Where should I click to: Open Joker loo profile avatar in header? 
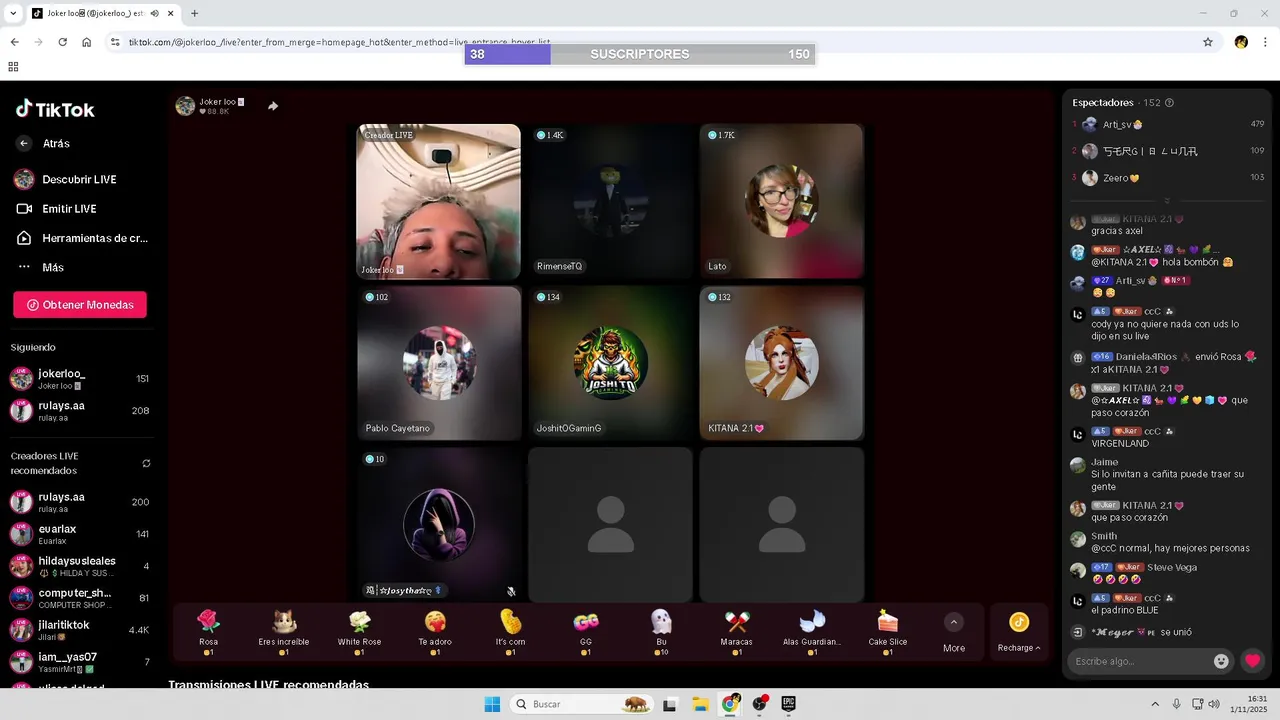coord(185,106)
